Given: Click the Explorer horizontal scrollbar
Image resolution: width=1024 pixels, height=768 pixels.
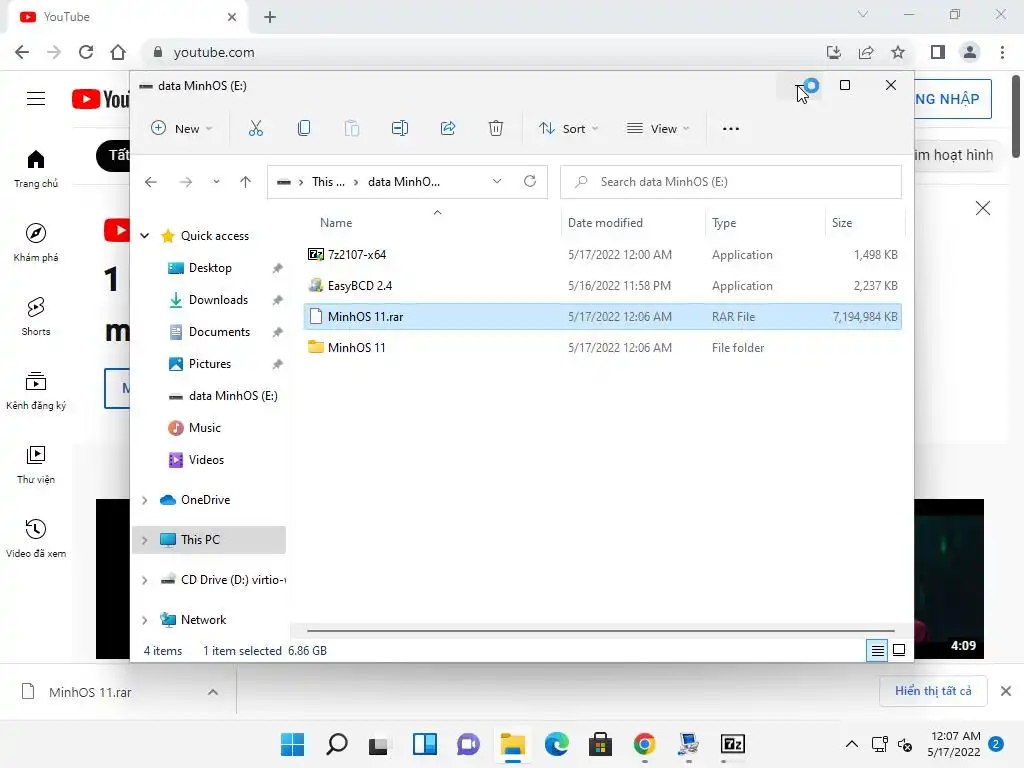Looking at the screenshot, I should pyautogui.click(x=600, y=631).
